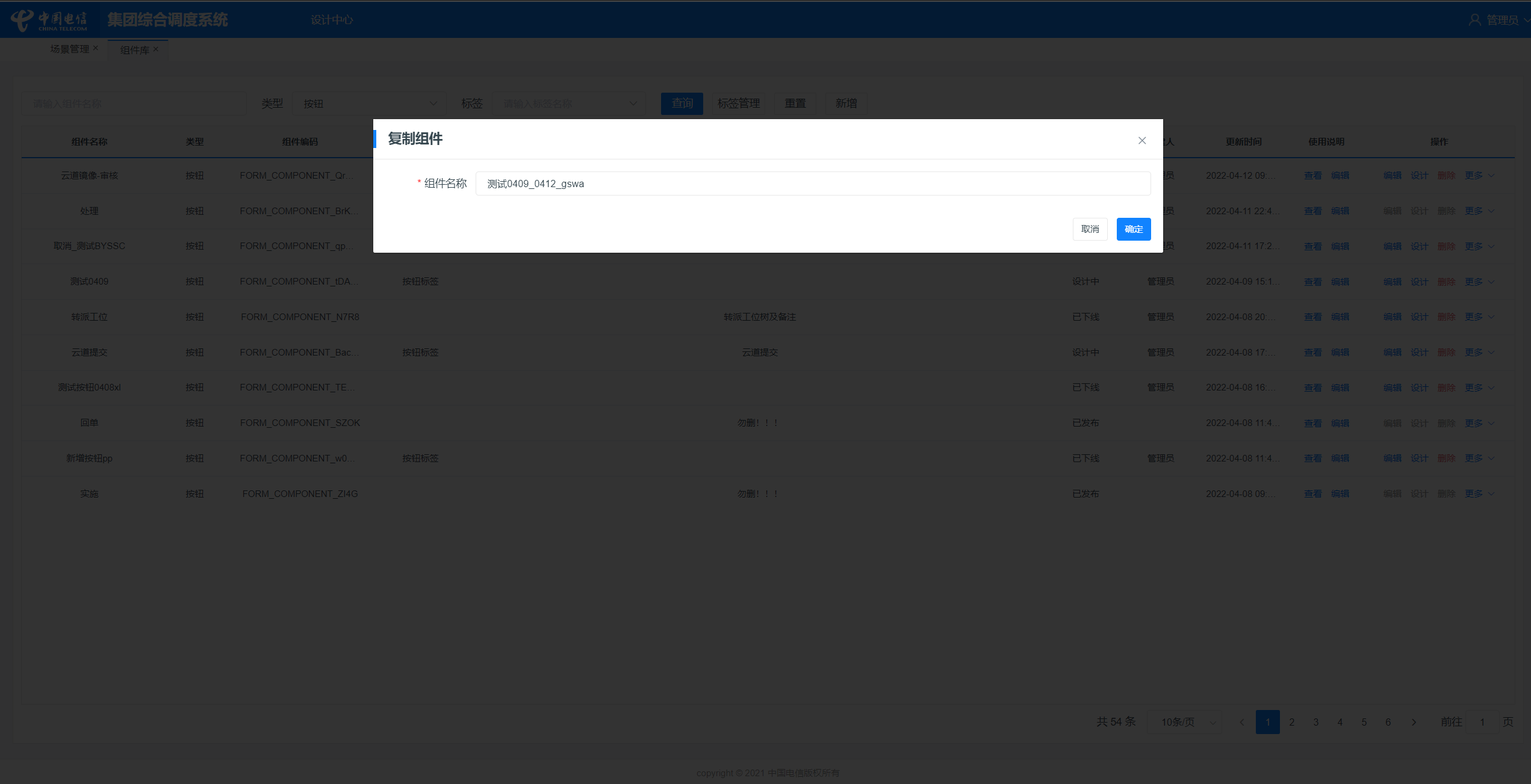1531x784 pixels.
Task: Click the 确定 button in the dialog
Action: [x=1133, y=229]
